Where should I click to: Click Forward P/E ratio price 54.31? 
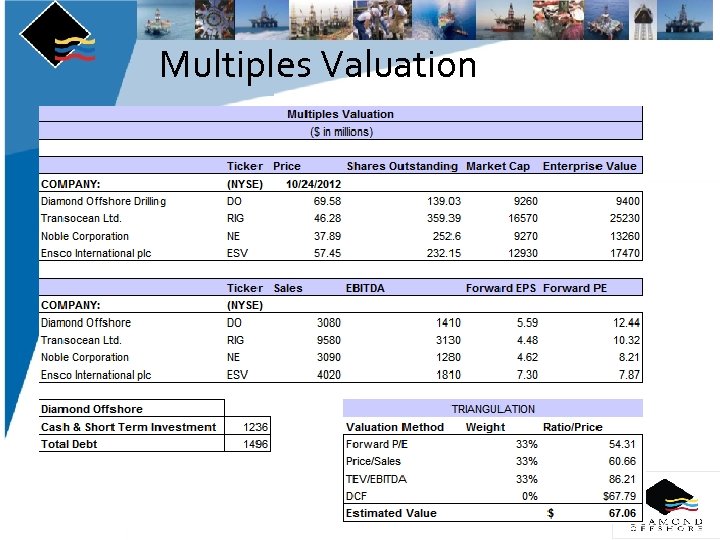click(x=622, y=444)
